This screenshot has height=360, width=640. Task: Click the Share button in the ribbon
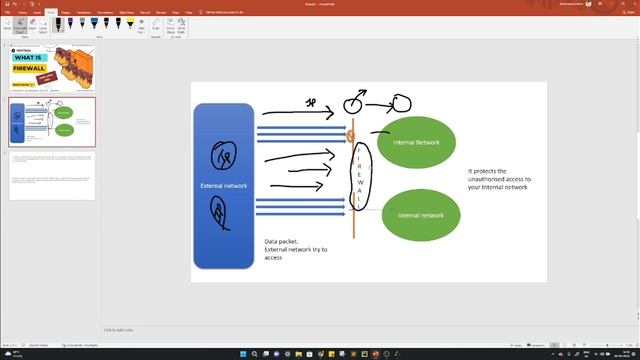tap(629, 13)
